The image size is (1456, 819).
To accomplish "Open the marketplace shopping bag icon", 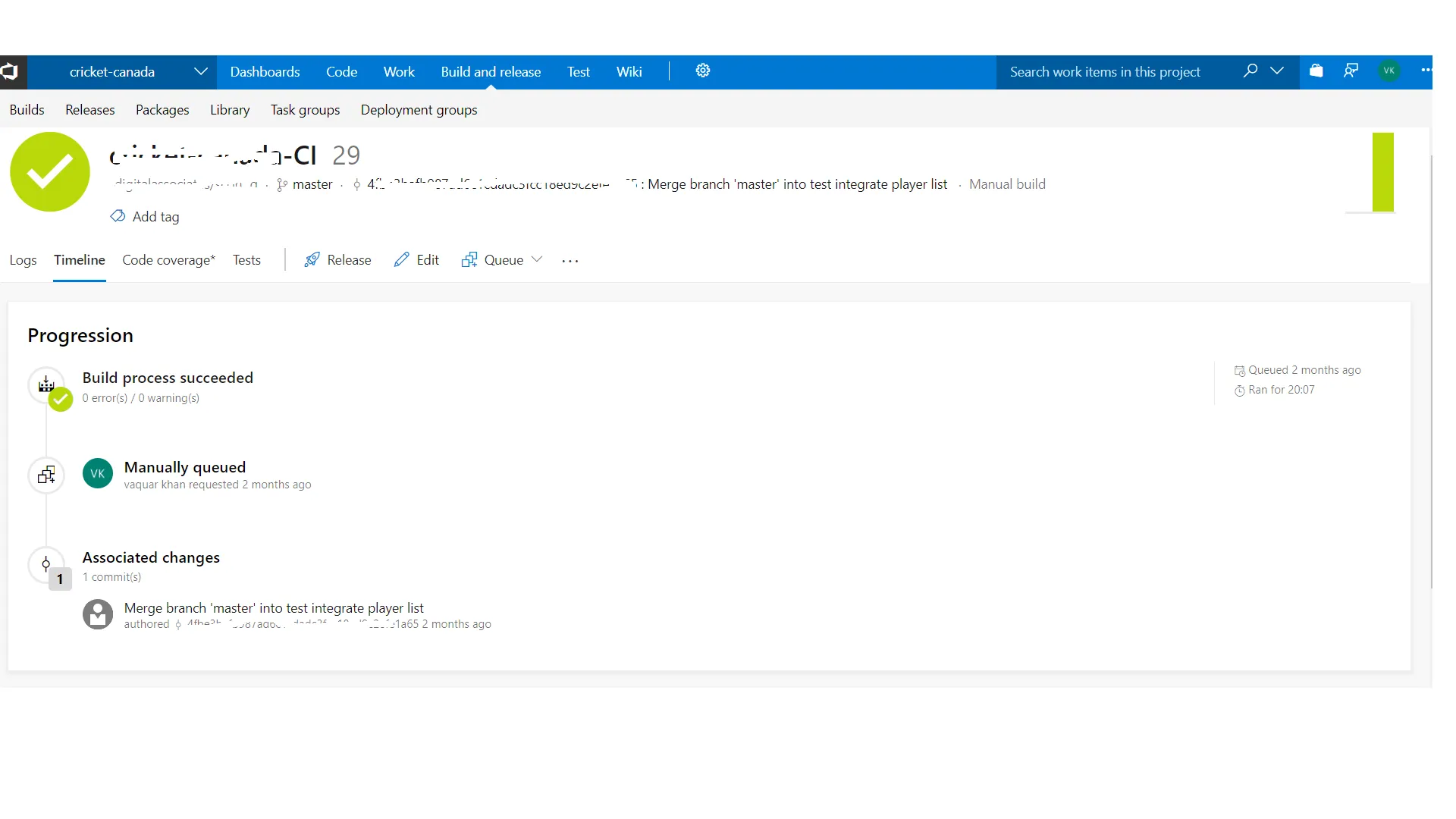I will [x=1316, y=71].
